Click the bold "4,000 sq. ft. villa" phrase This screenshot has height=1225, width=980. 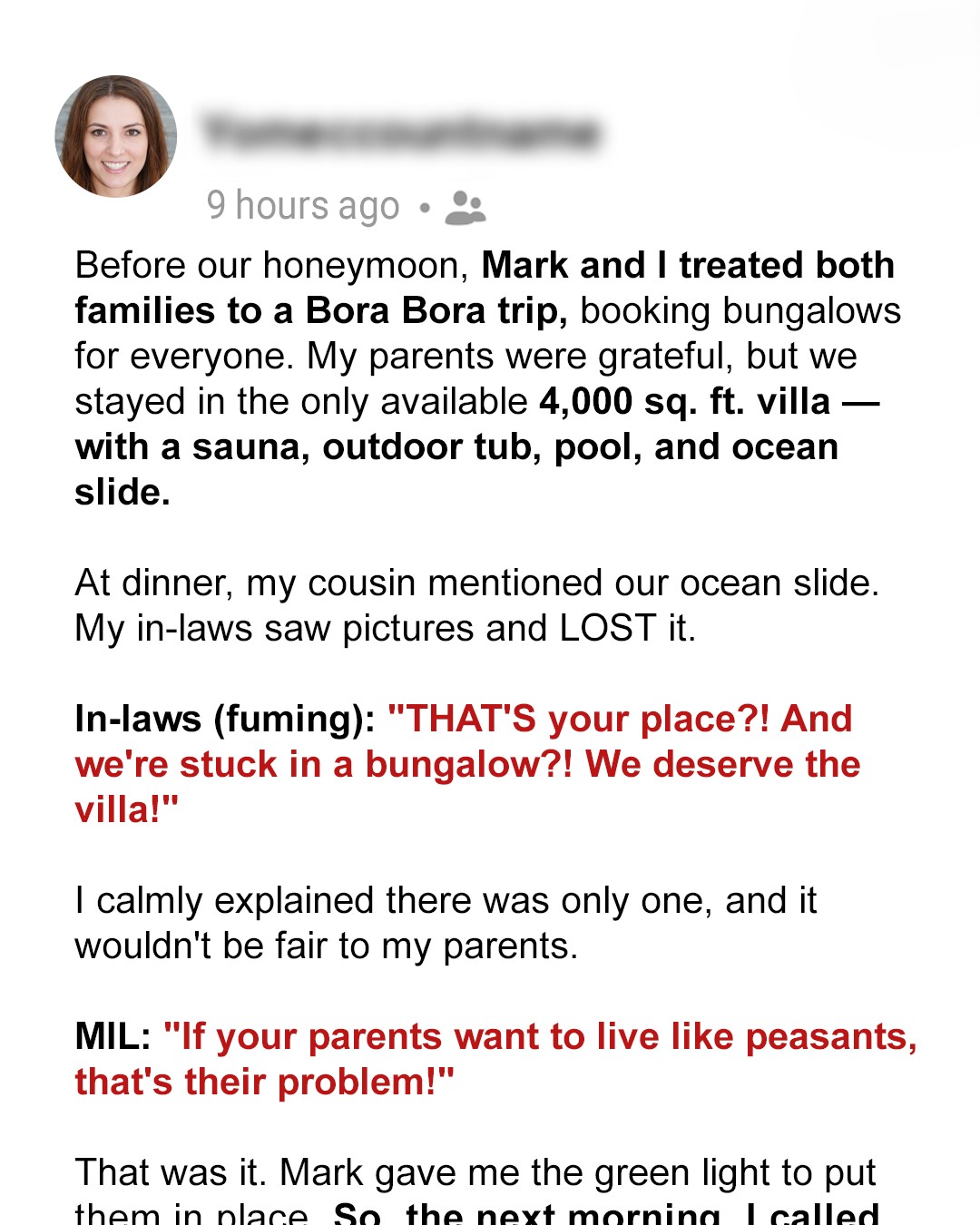coord(685,402)
